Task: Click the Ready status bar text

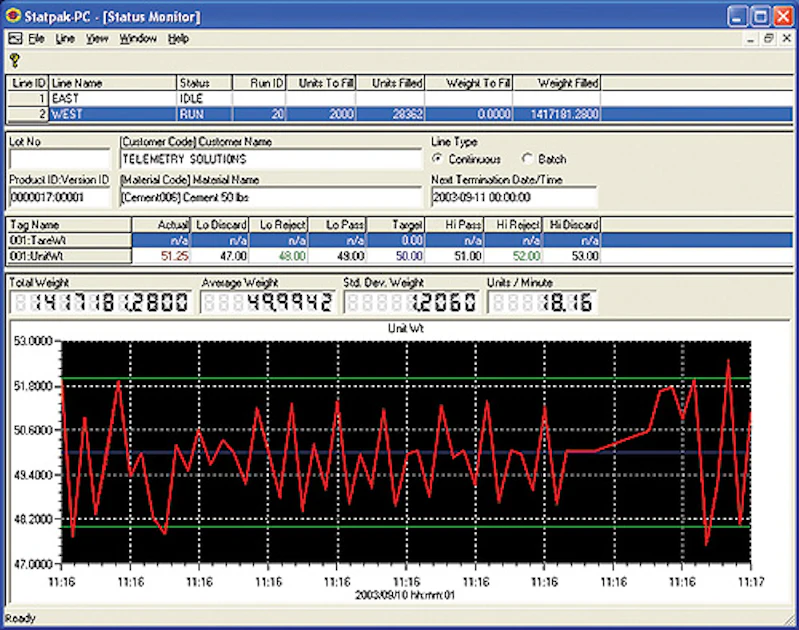Action: click(20, 618)
